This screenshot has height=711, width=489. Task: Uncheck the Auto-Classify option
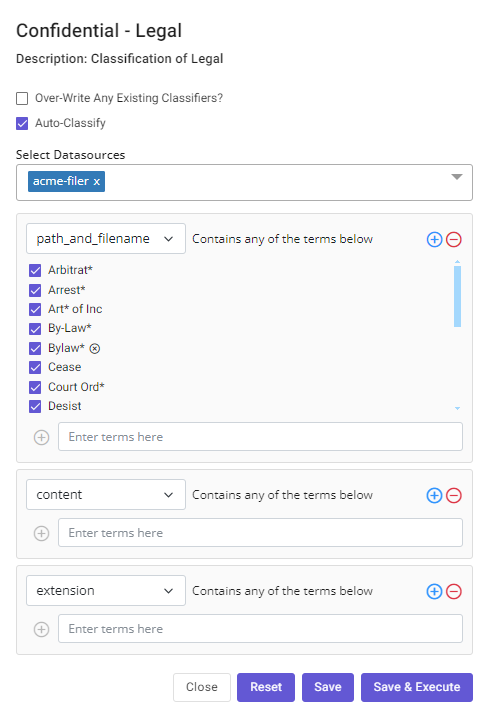(x=22, y=123)
